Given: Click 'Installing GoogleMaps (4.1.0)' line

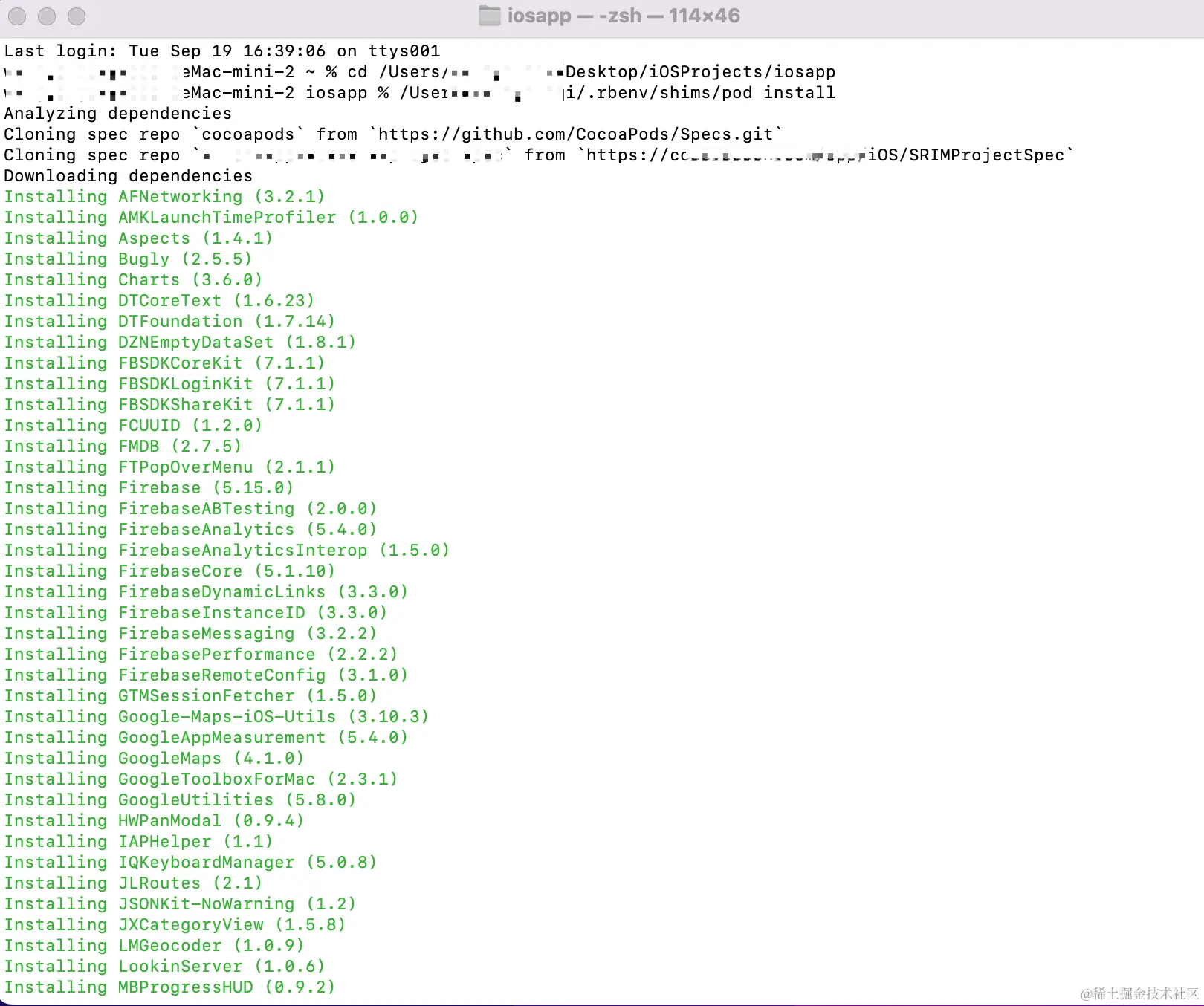Looking at the screenshot, I should point(155,759).
